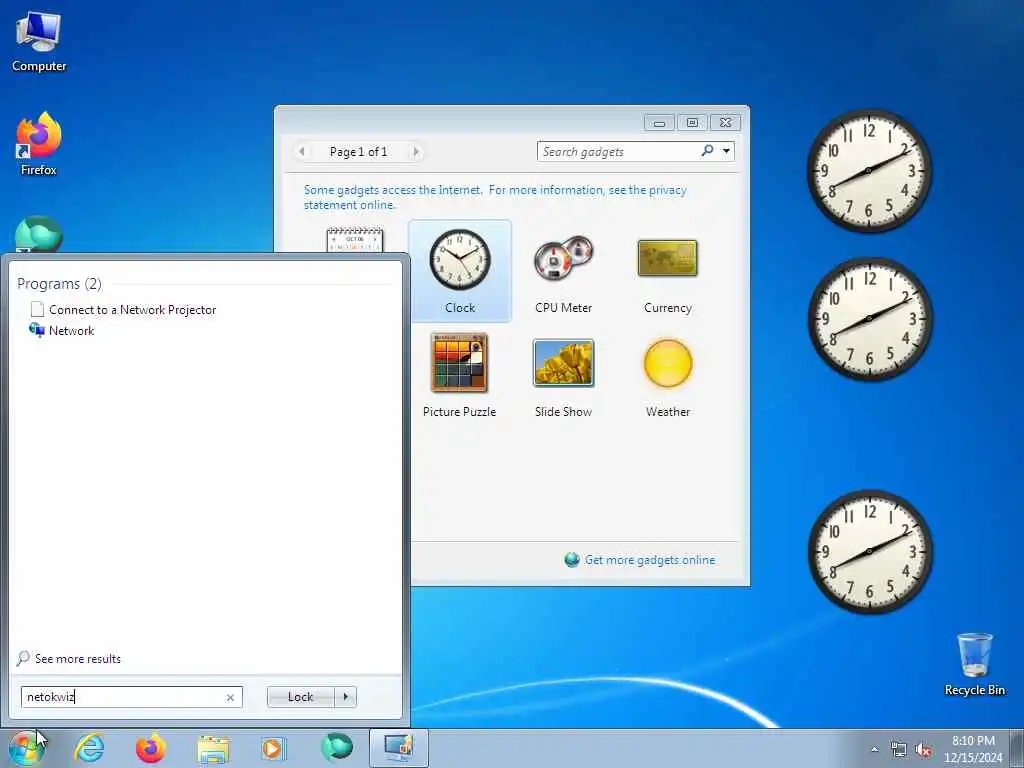Click the muted volume tray icon

923,750
